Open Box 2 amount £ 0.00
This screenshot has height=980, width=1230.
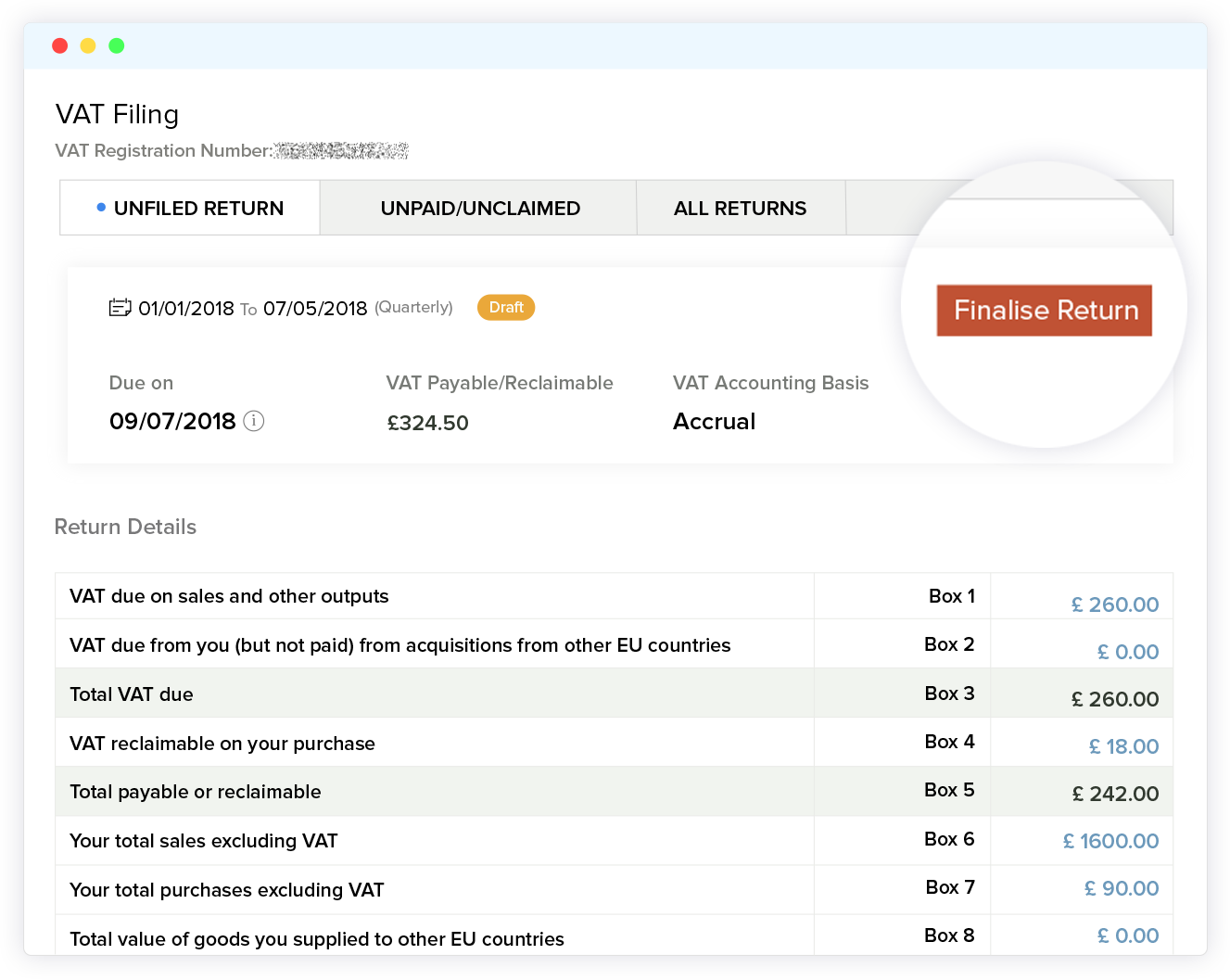coord(1128,652)
